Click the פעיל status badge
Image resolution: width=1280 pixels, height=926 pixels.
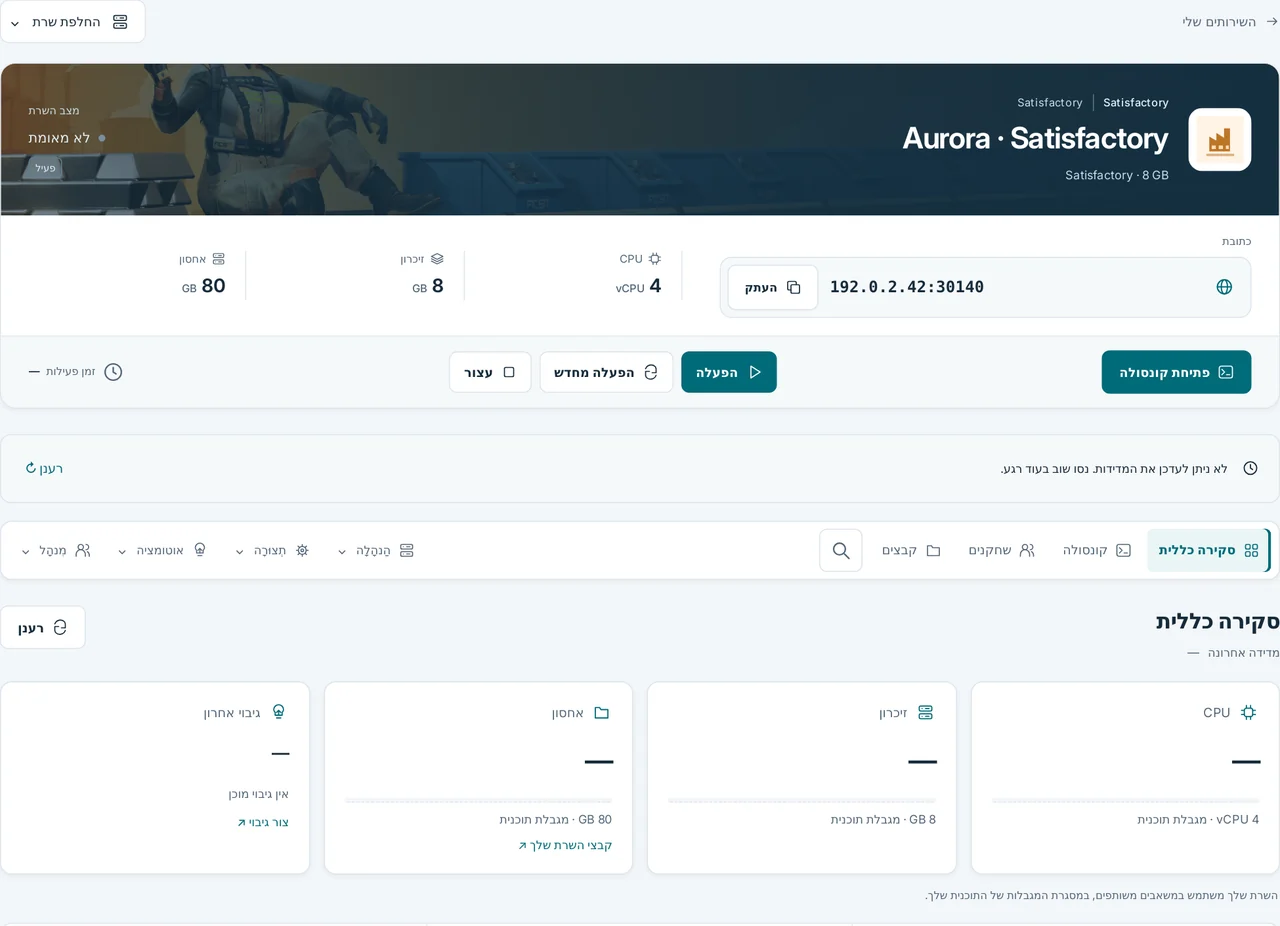(45, 168)
